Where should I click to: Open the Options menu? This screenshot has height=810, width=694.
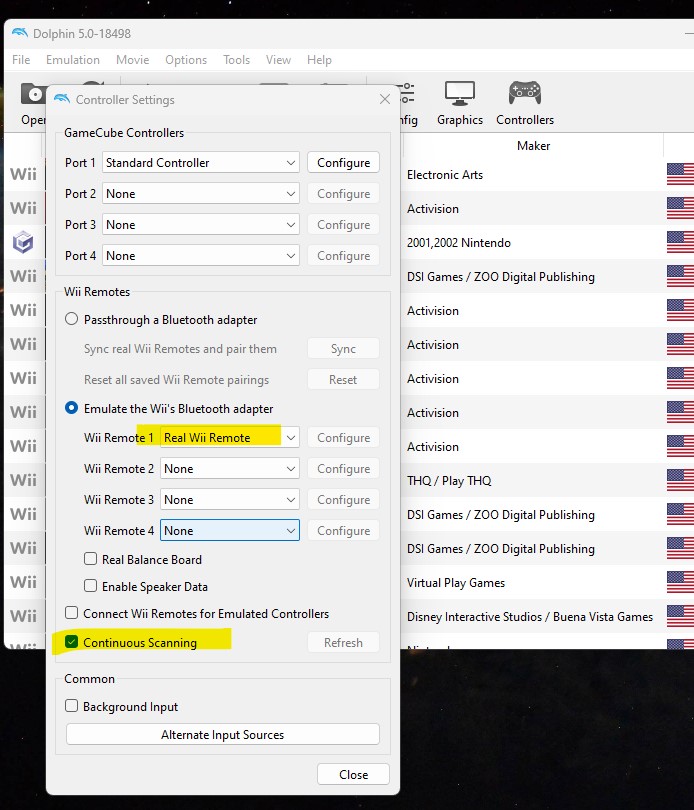click(186, 60)
